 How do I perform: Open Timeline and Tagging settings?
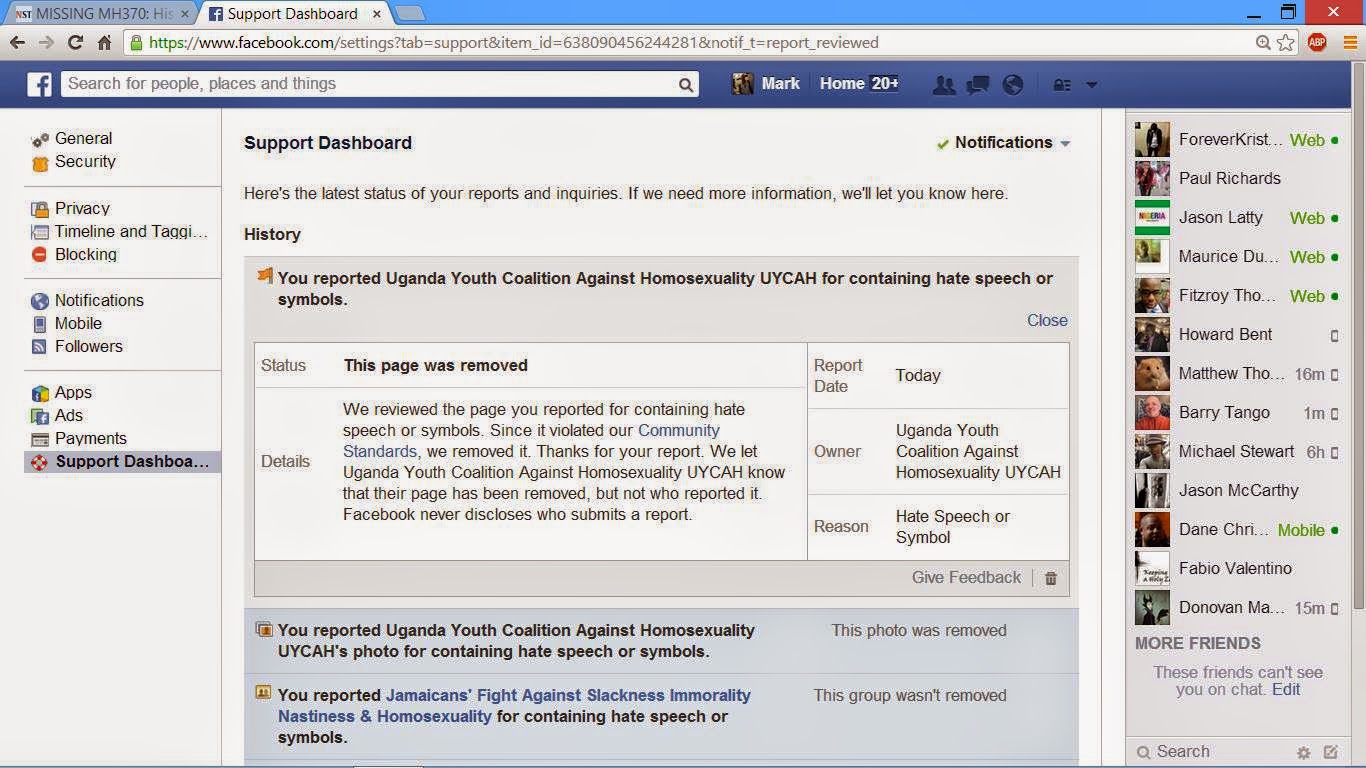[x=131, y=231]
